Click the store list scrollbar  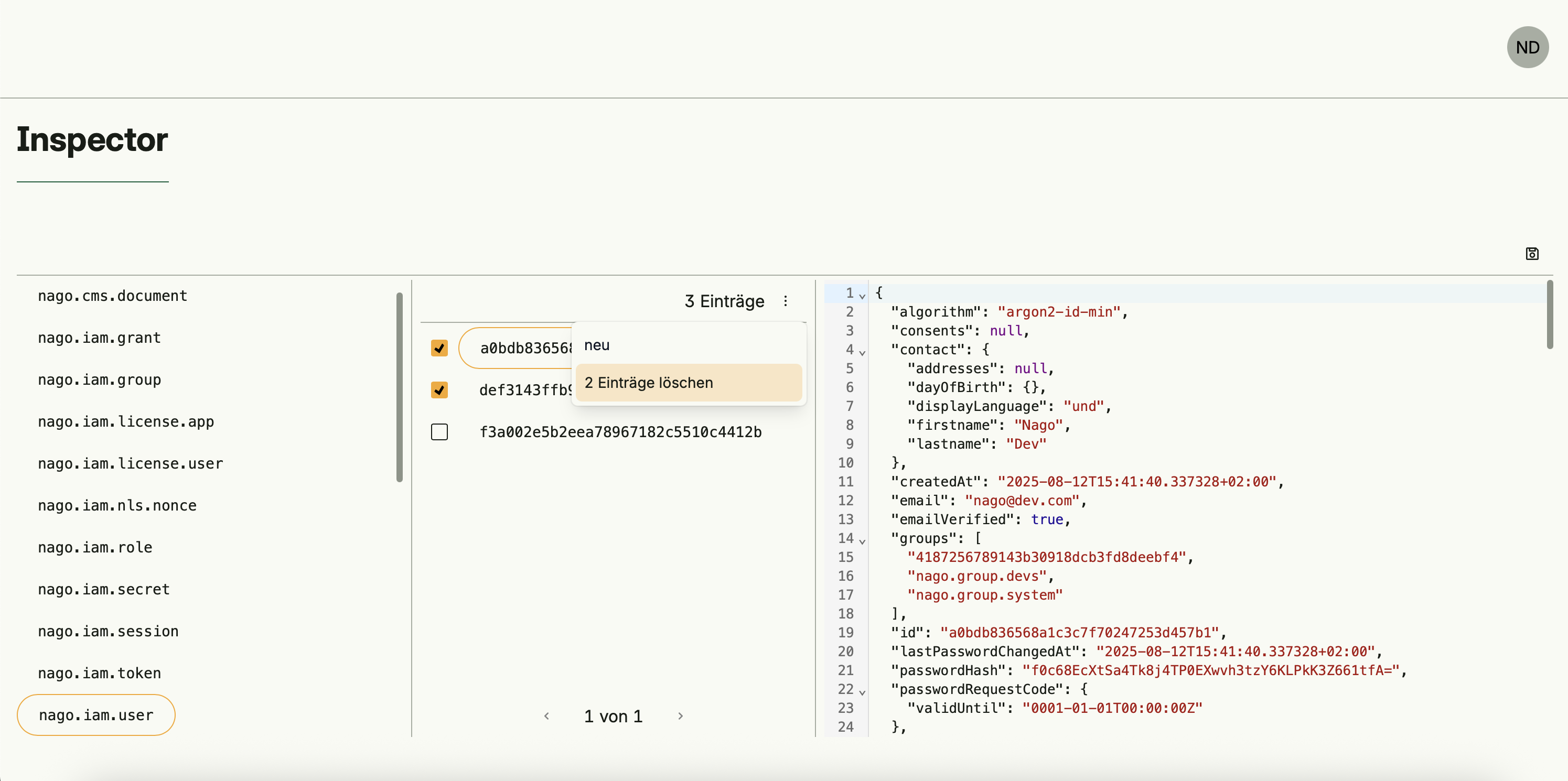click(399, 387)
